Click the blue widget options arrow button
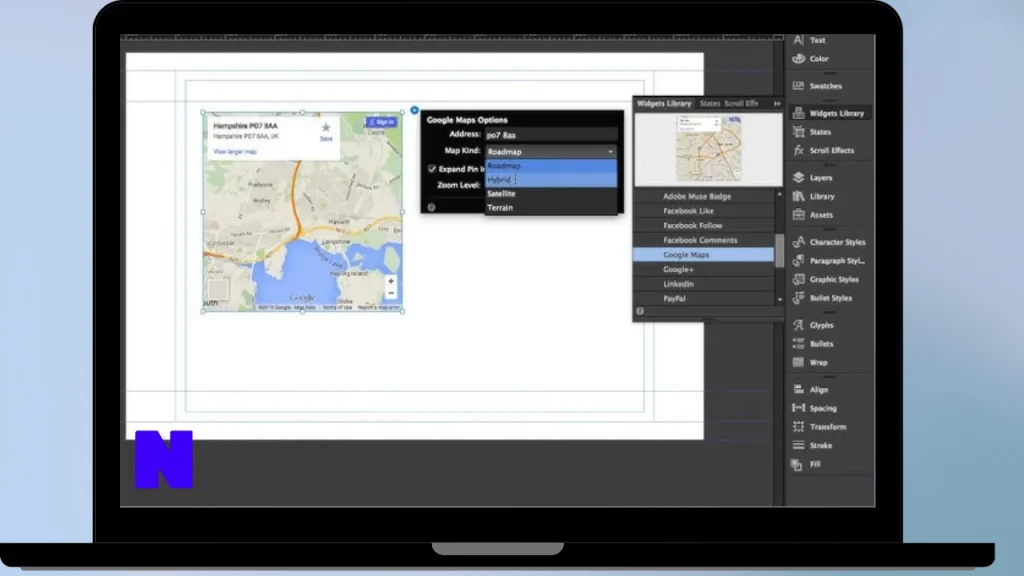1024x576 pixels. click(x=415, y=110)
